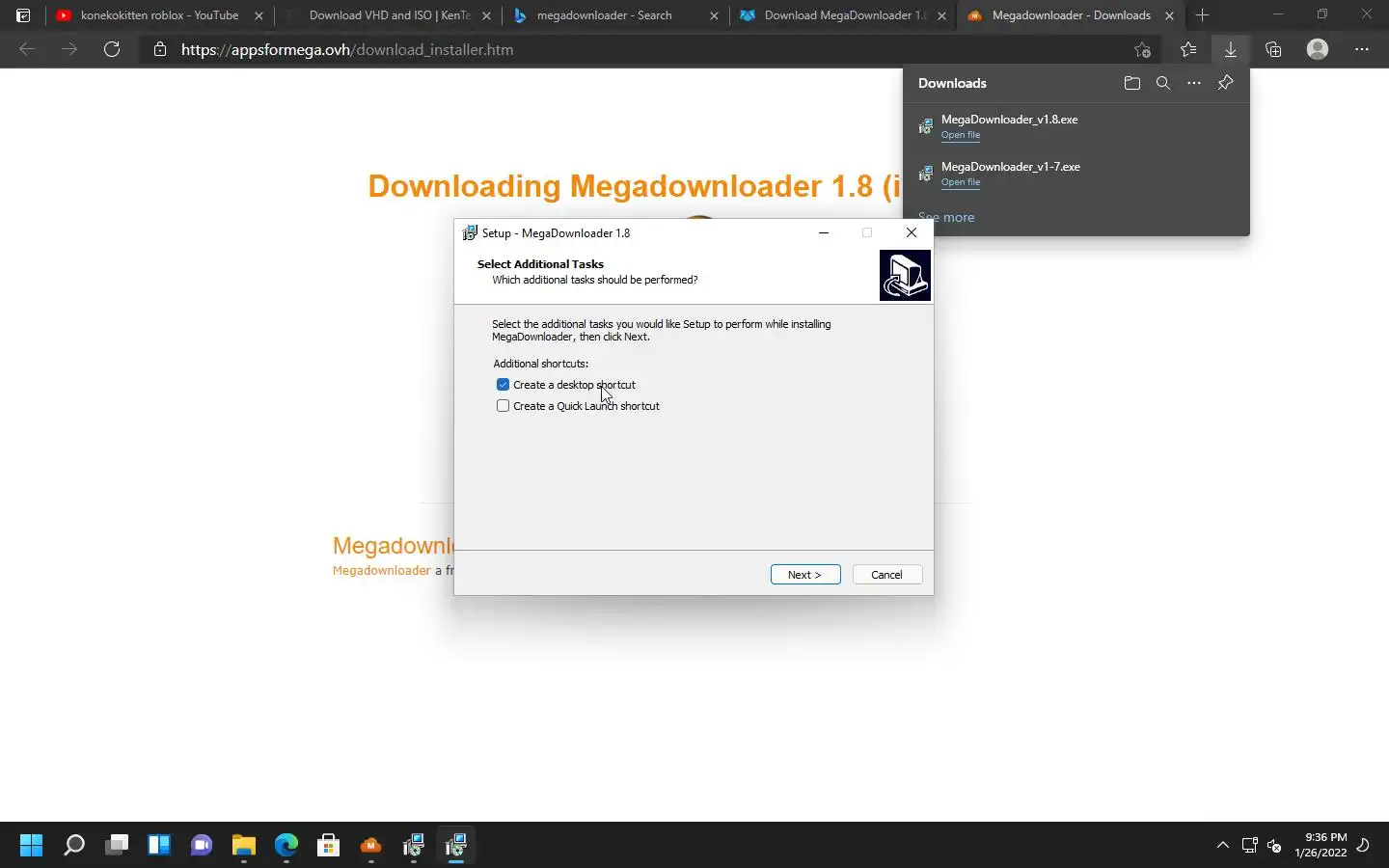Screen dimensions: 1389x868
Task: Select Megadownloader - Downloads tab
Action: (1072, 15)
